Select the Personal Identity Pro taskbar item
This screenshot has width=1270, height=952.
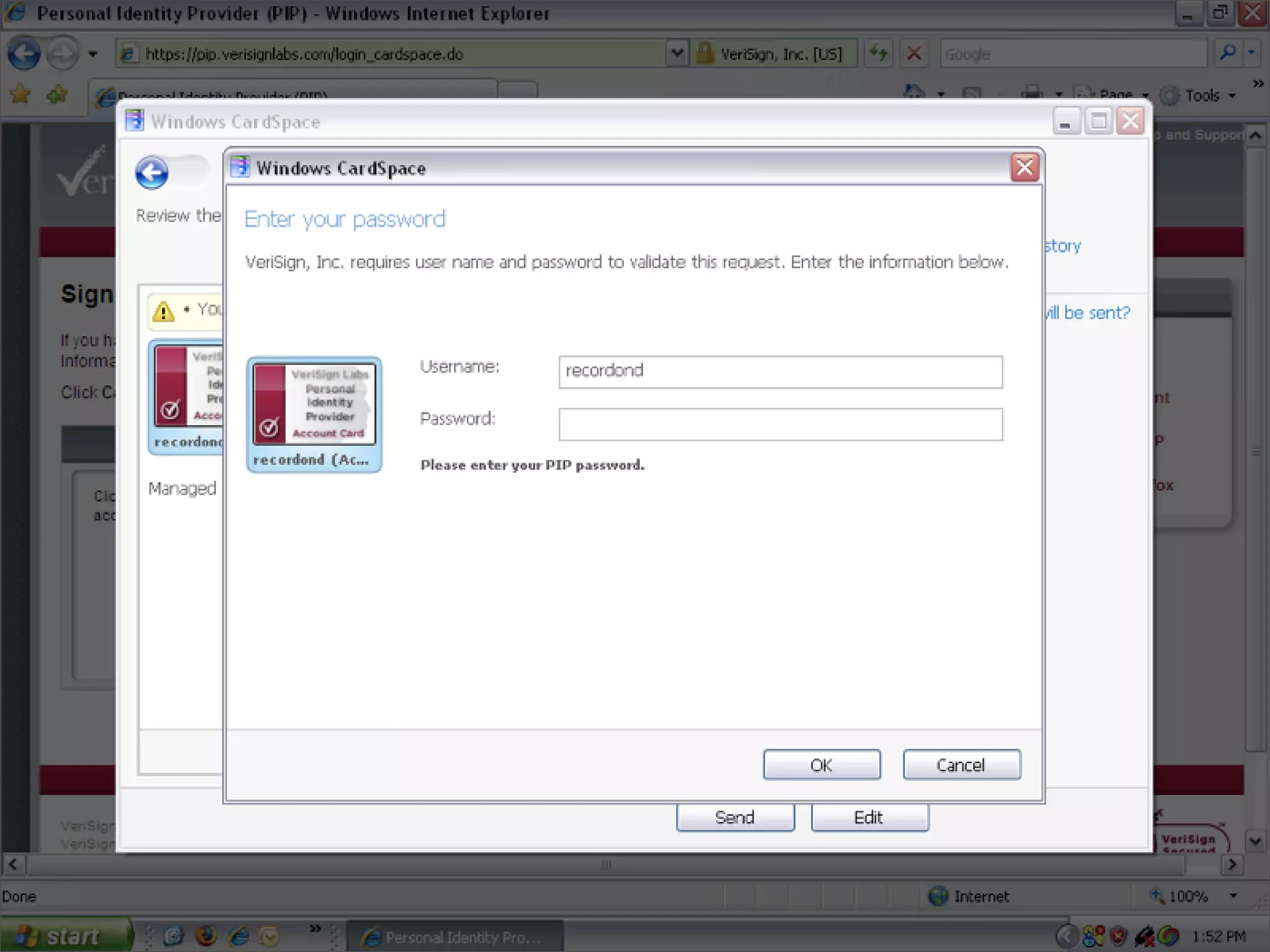(x=454, y=937)
